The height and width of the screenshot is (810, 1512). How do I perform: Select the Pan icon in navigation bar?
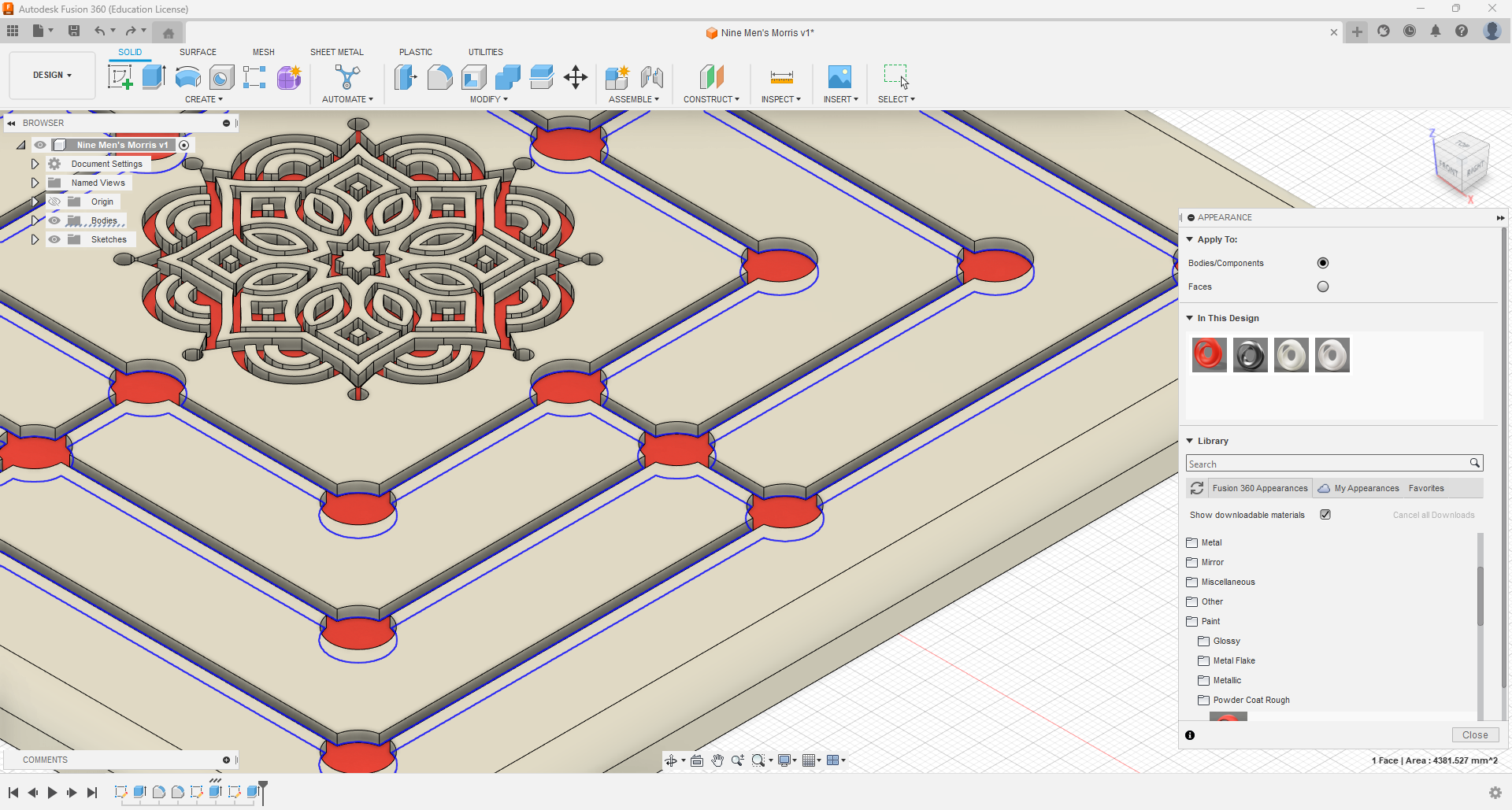point(717,760)
